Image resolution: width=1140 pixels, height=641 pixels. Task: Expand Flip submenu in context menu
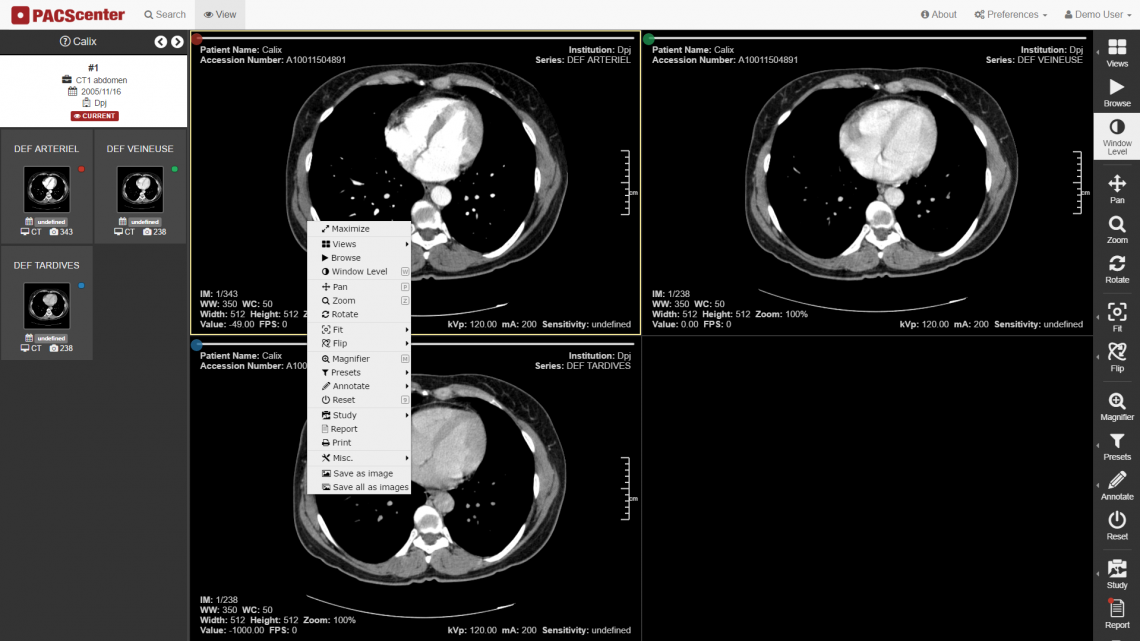[359, 344]
